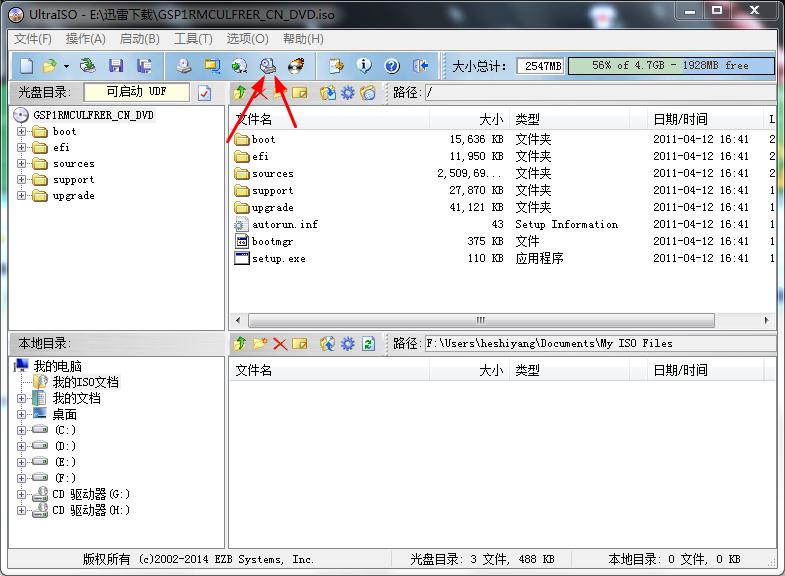Open the 帮助(H) menu

click(x=303, y=39)
